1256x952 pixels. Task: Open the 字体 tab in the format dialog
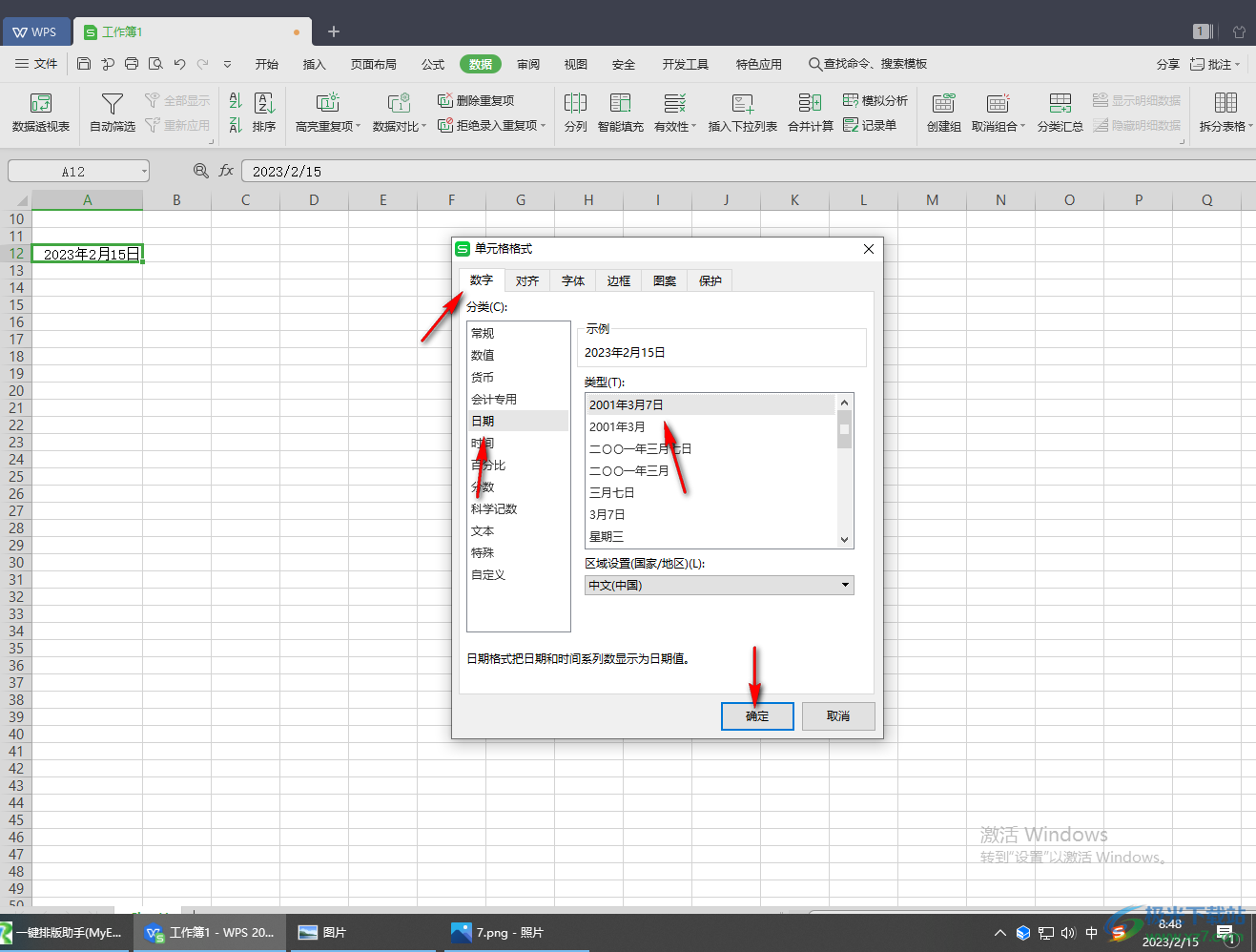pos(573,280)
